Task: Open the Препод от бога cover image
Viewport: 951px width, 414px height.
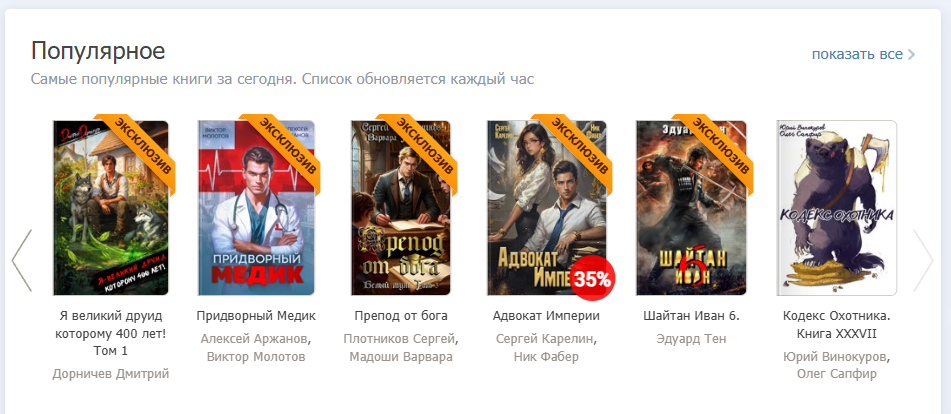Action: [401, 207]
